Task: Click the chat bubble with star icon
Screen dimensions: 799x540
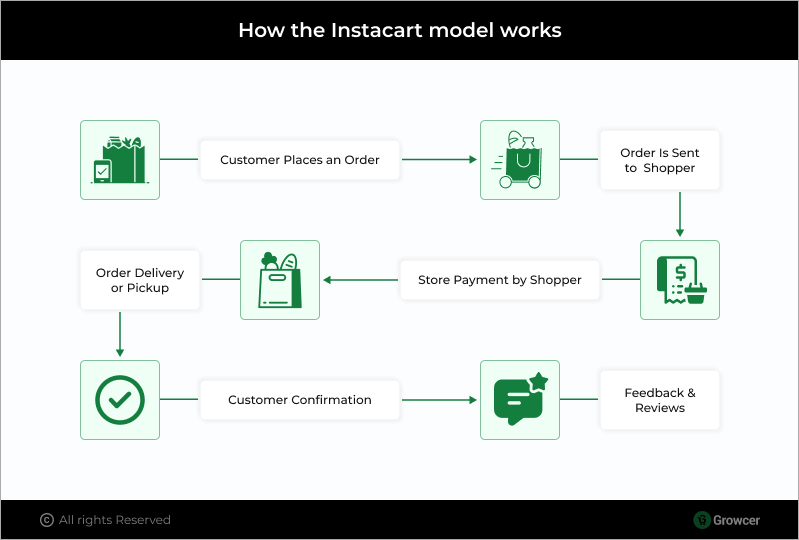Action: pyautogui.click(x=520, y=400)
